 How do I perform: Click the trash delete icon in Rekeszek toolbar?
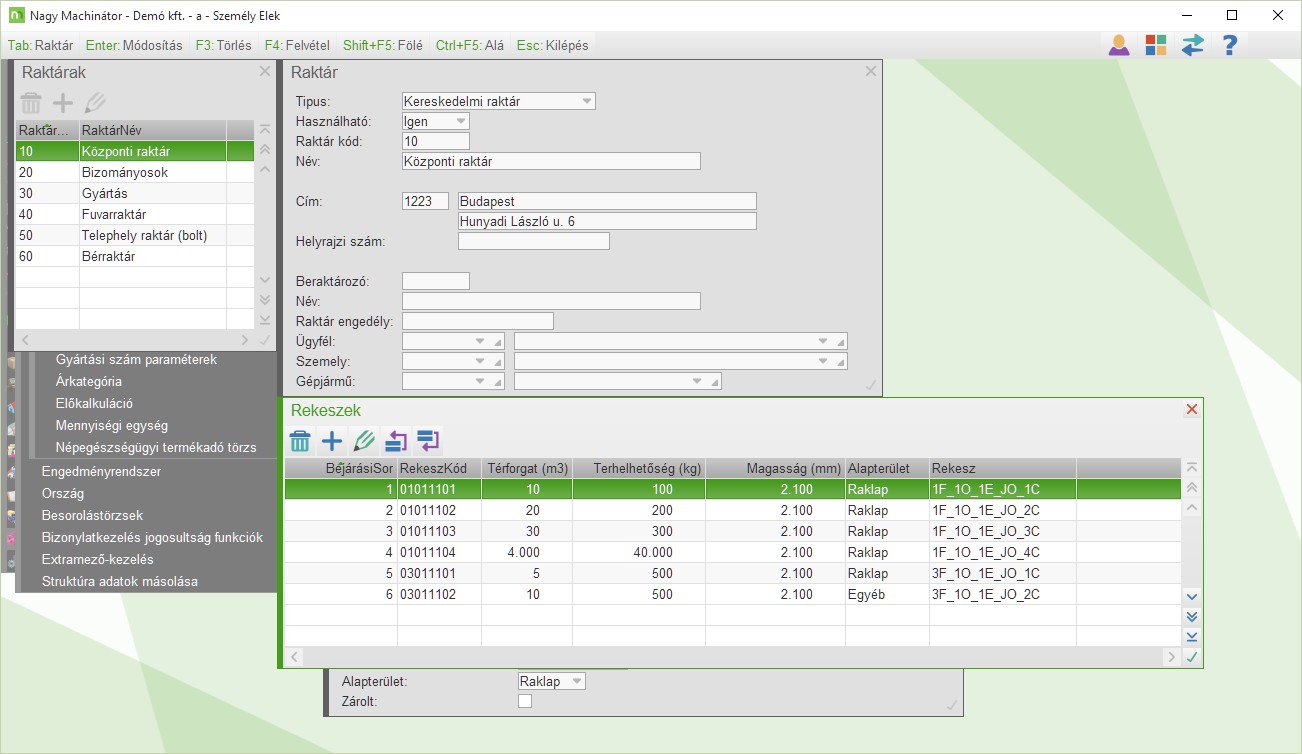coord(299,441)
